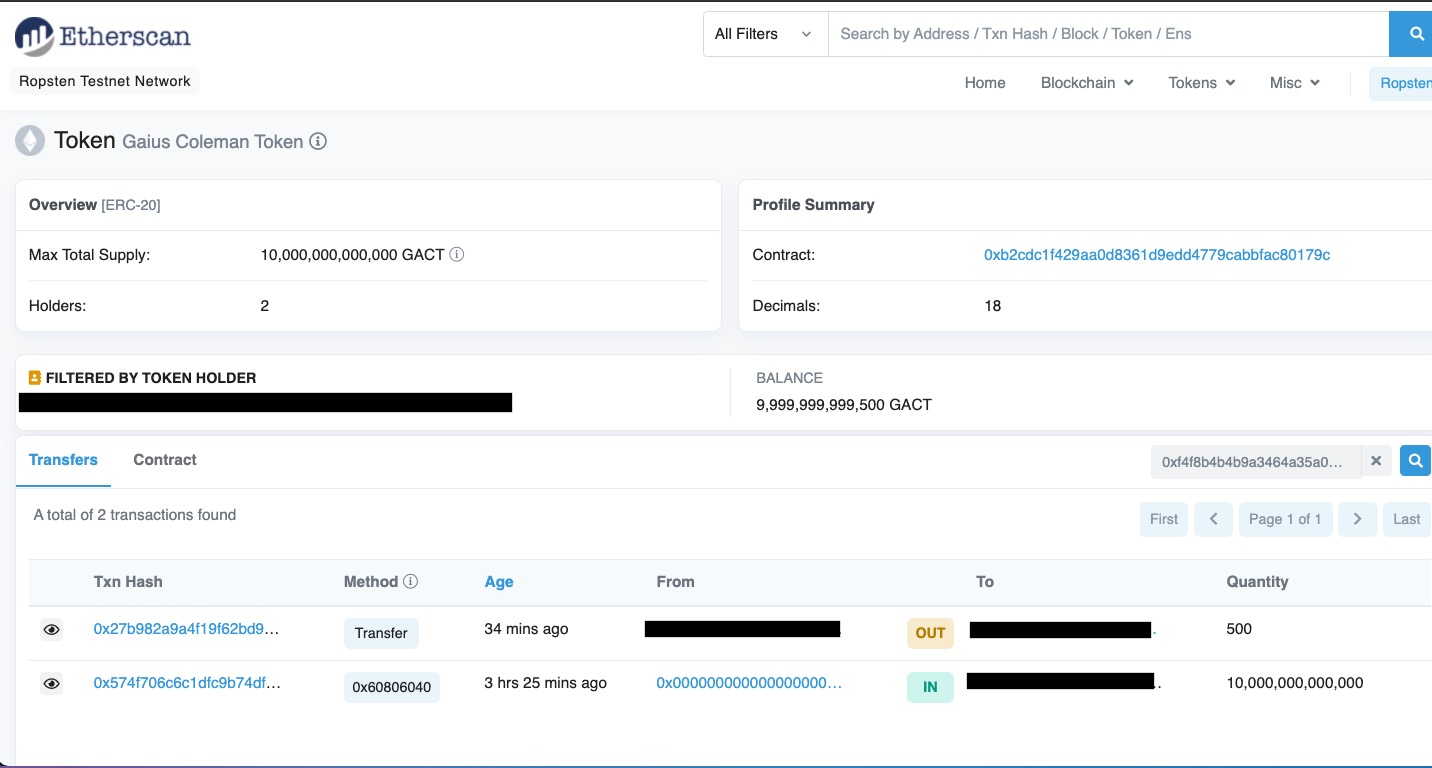Image resolution: width=1432 pixels, height=768 pixels.
Task: Toggle the eye icon for 0x574f706c6c transaction
Action: pos(51,684)
